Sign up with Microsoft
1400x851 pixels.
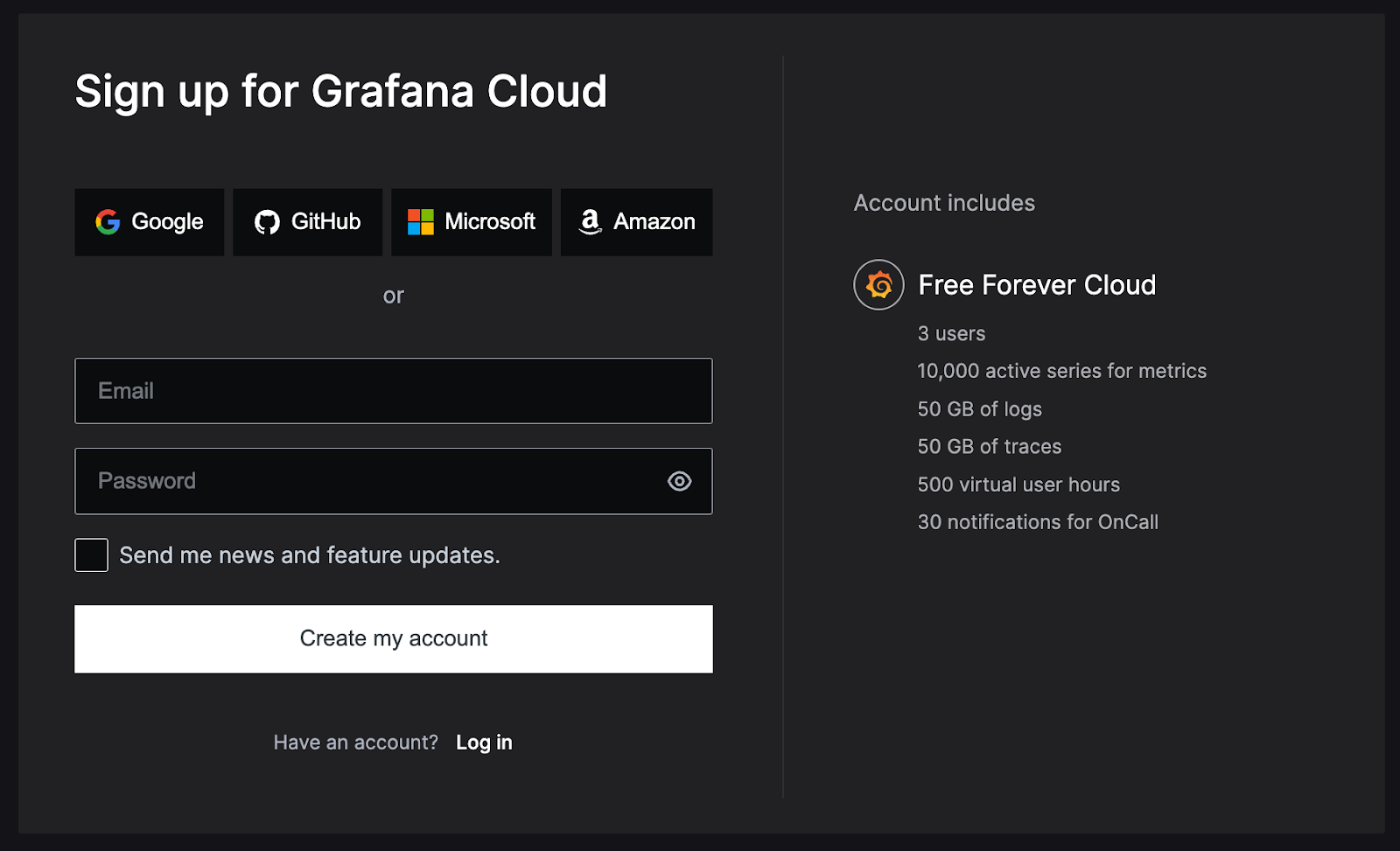coord(472,222)
